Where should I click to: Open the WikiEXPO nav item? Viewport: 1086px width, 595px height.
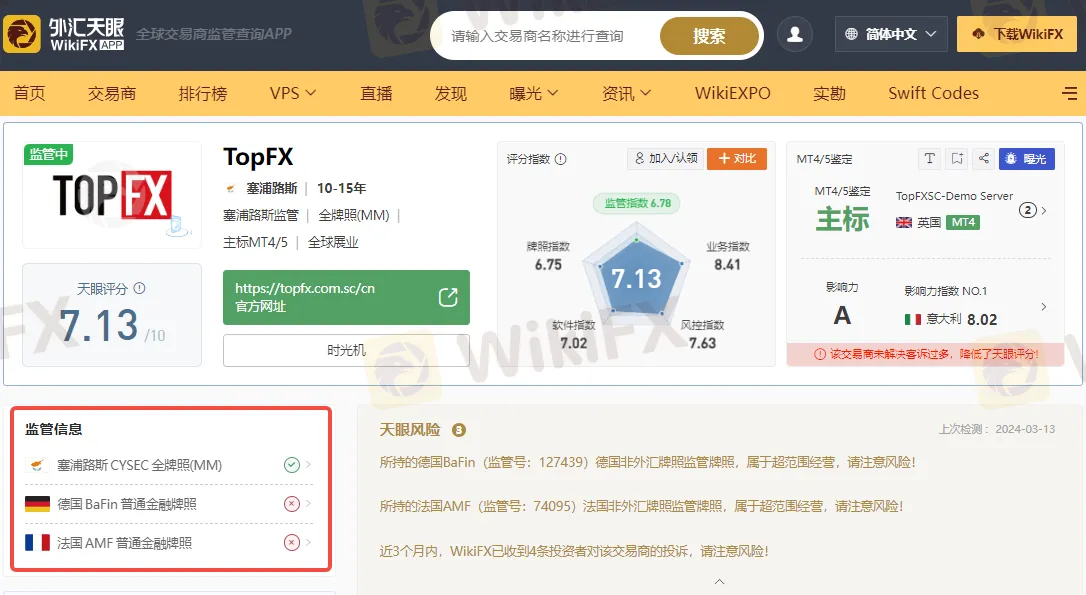pos(732,93)
